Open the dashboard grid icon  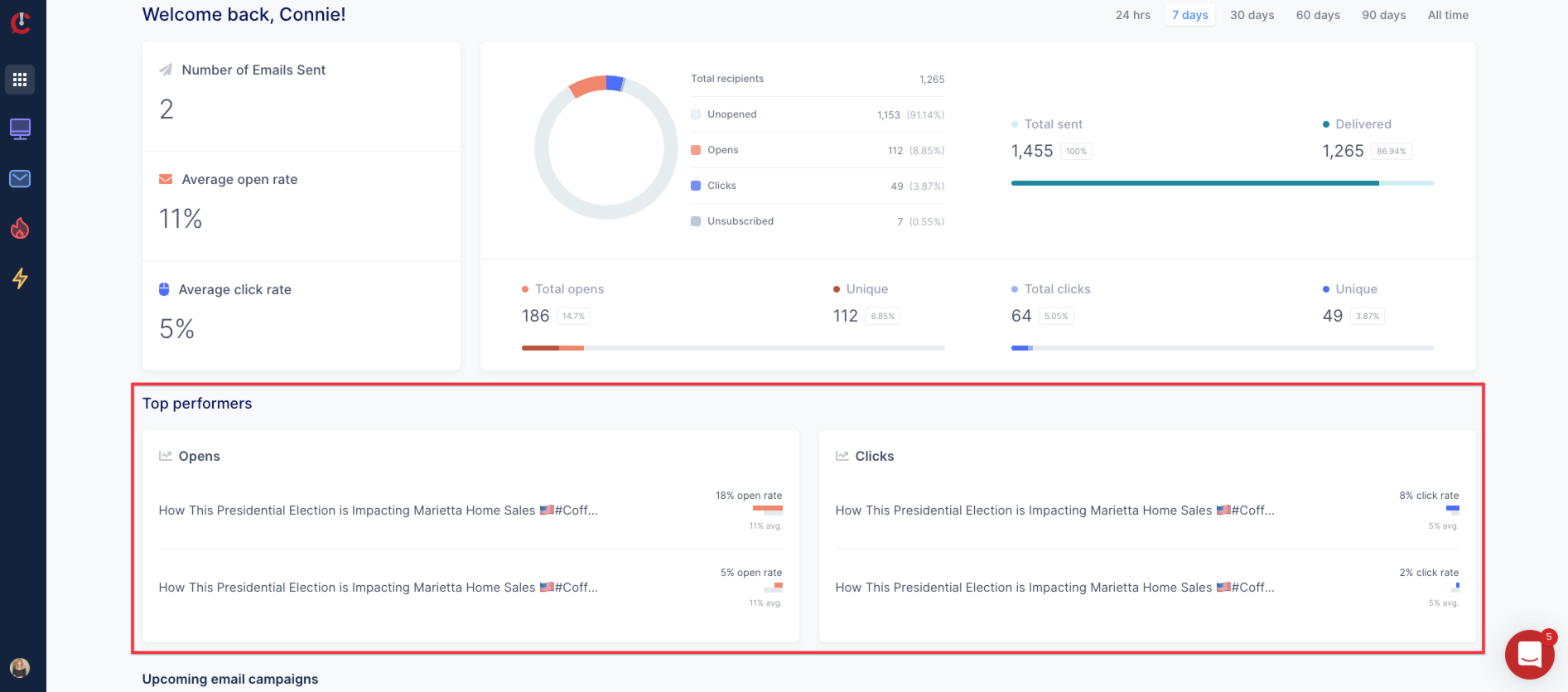pos(20,80)
